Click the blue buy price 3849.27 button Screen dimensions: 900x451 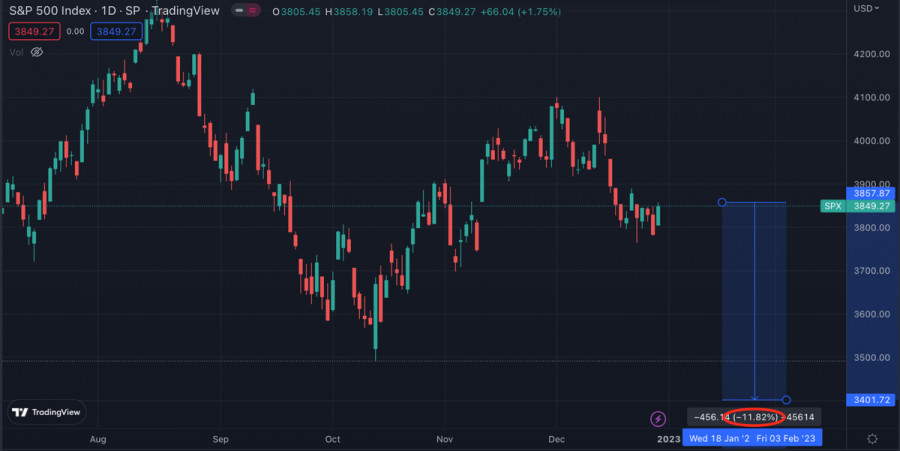pos(116,32)
